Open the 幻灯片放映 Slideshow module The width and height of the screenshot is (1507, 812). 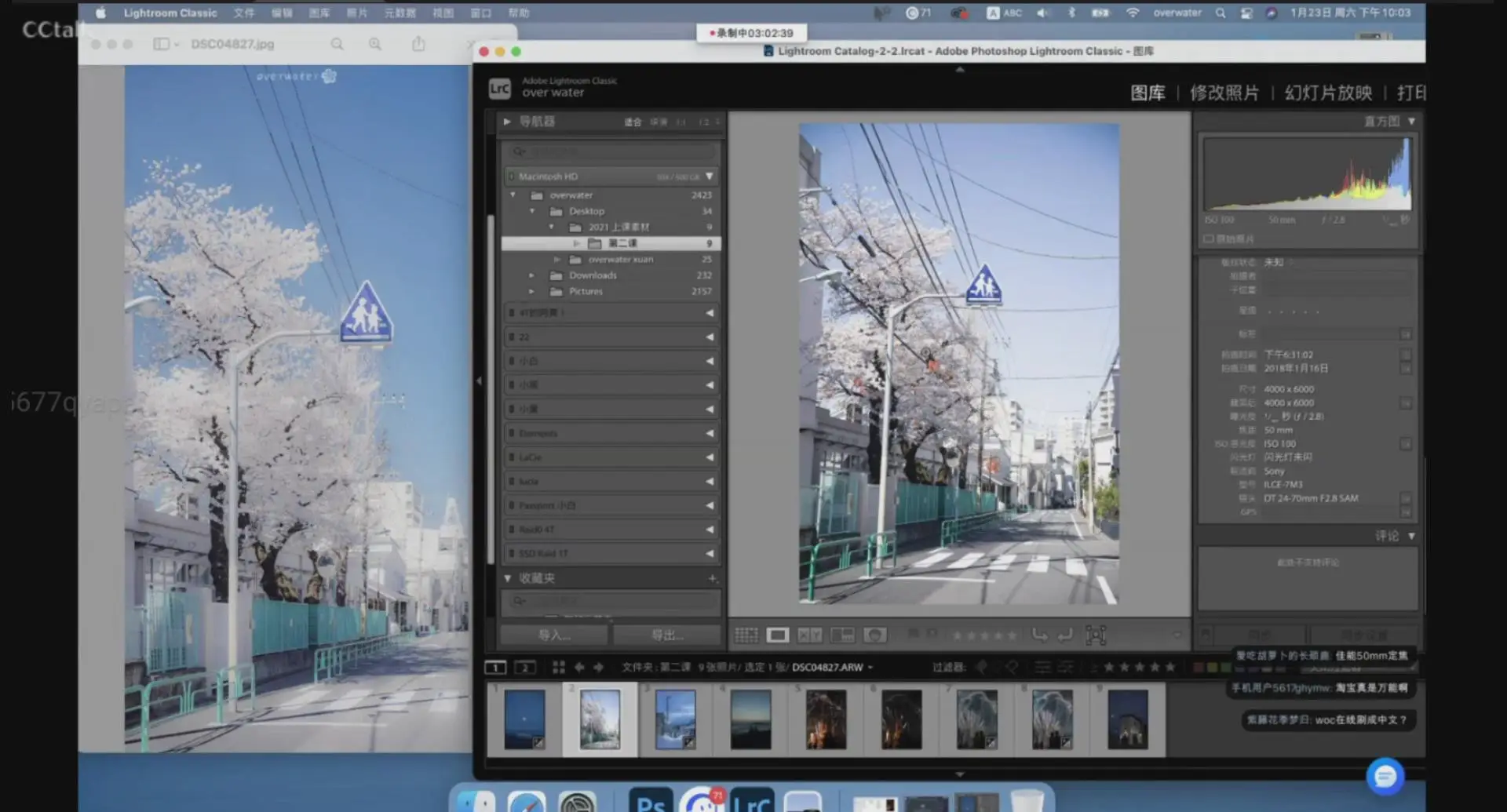tap(1328, 93)
